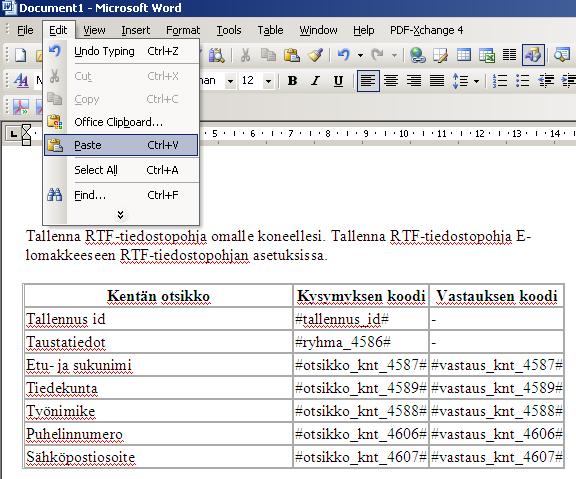Click Insert Excel Worksheet icon
This screenshot has width=576, height=479.
487,55
